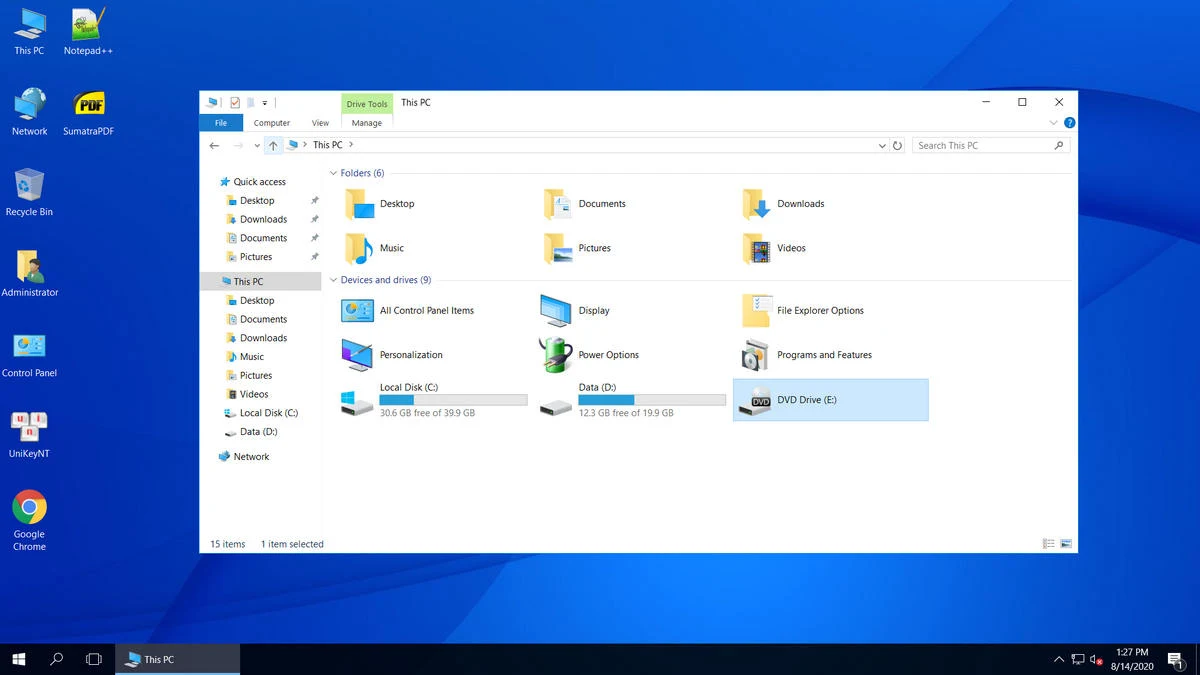Select the Administrator folder desktop icon

click(29, 273)
